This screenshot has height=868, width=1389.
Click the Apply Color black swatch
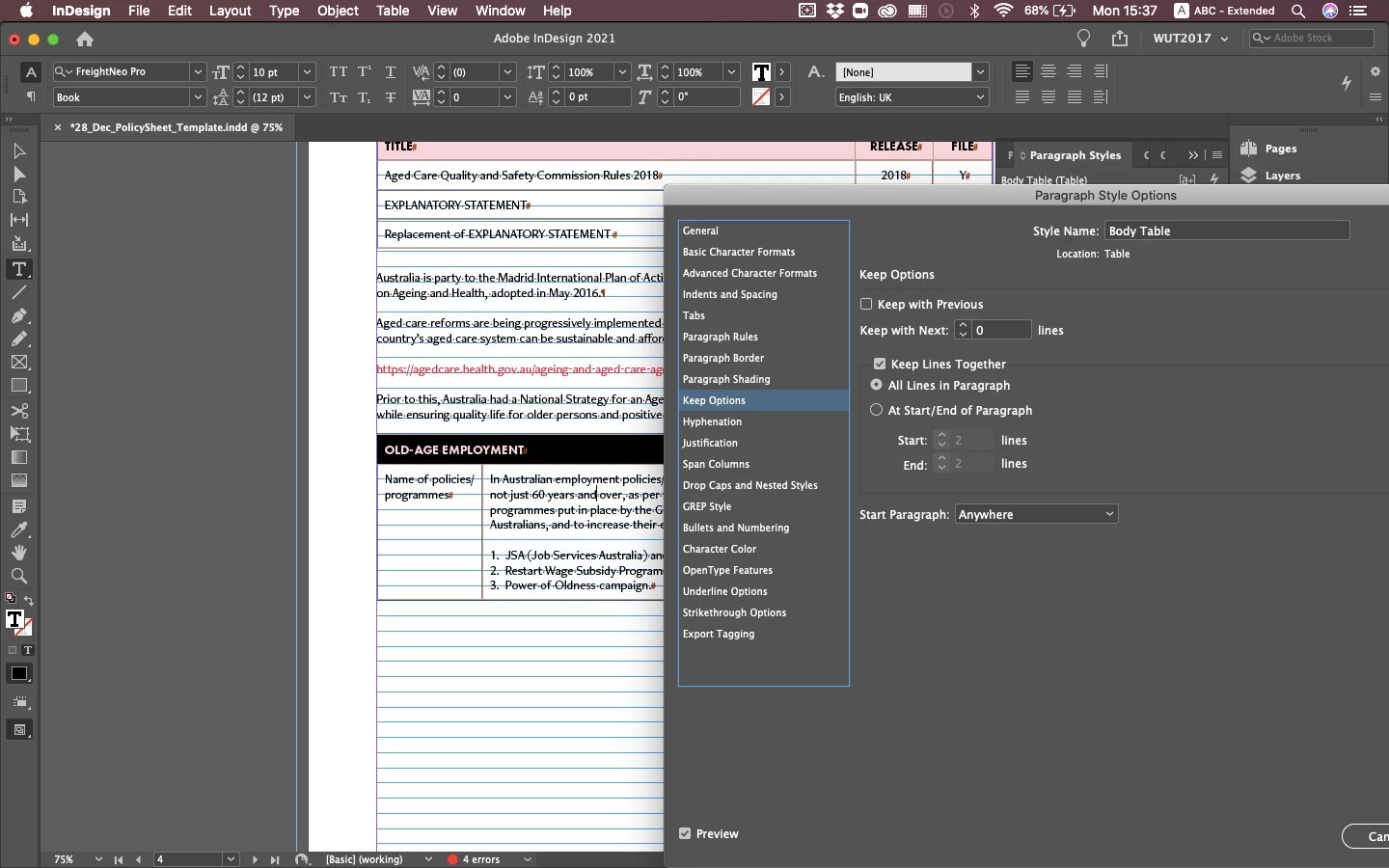(18, 674)
